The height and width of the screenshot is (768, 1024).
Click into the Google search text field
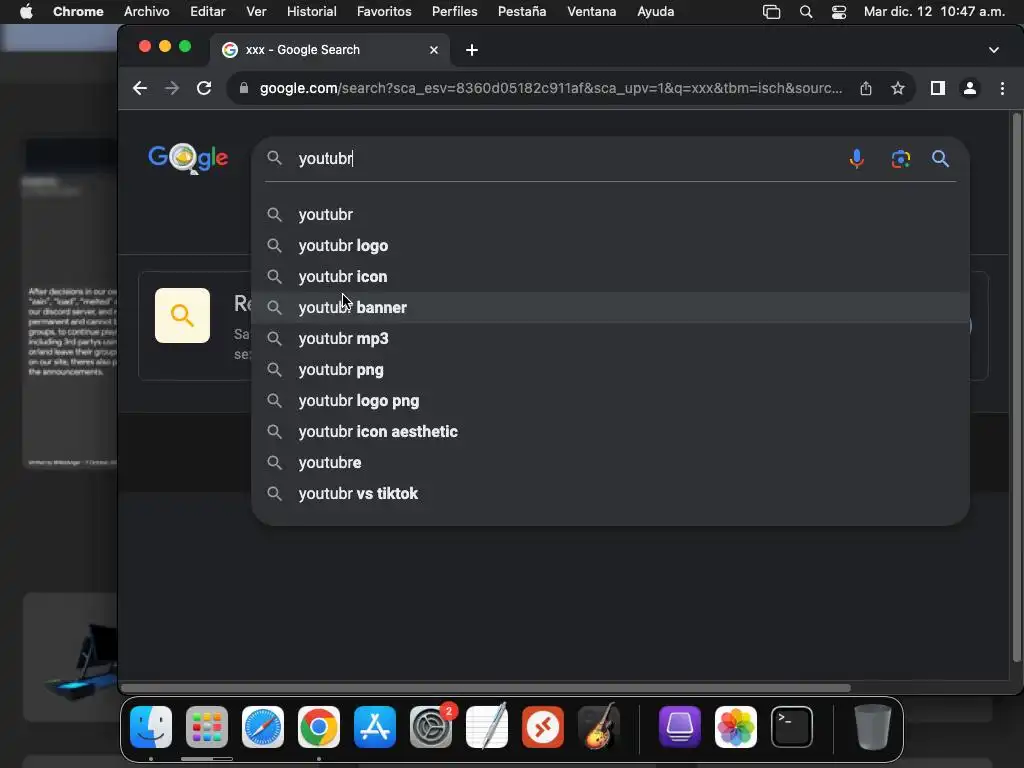568,159
